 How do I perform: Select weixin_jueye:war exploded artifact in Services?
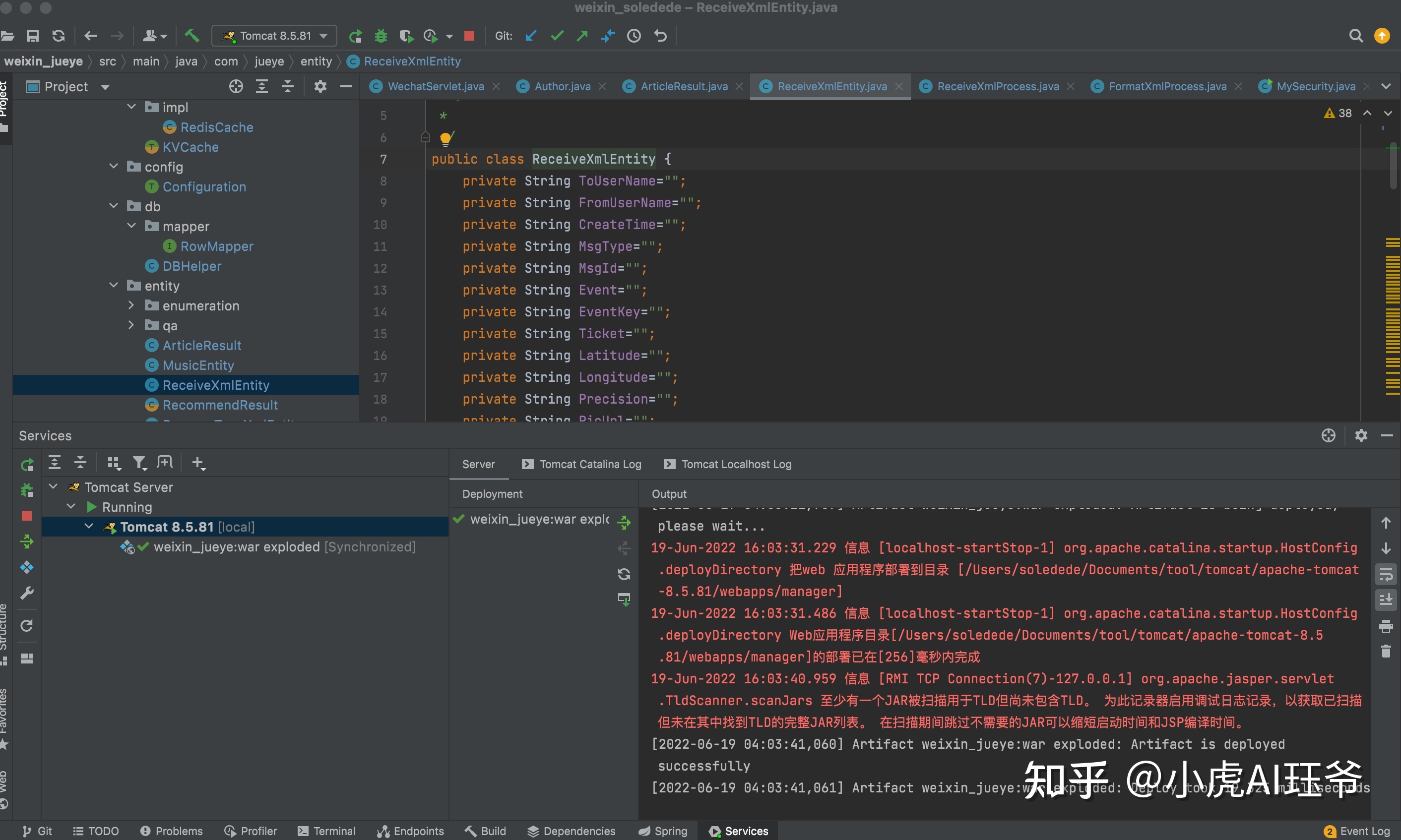click(284, 547)
